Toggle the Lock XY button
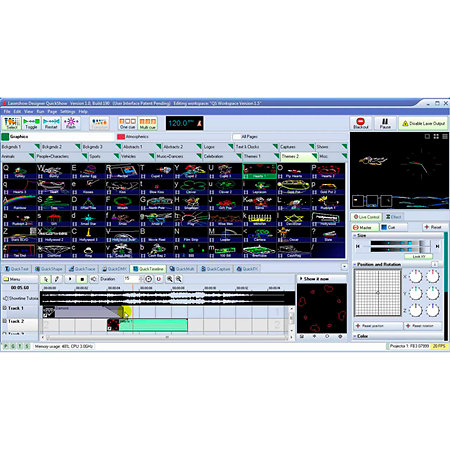 pyautogui.click(x=418, y=257)
